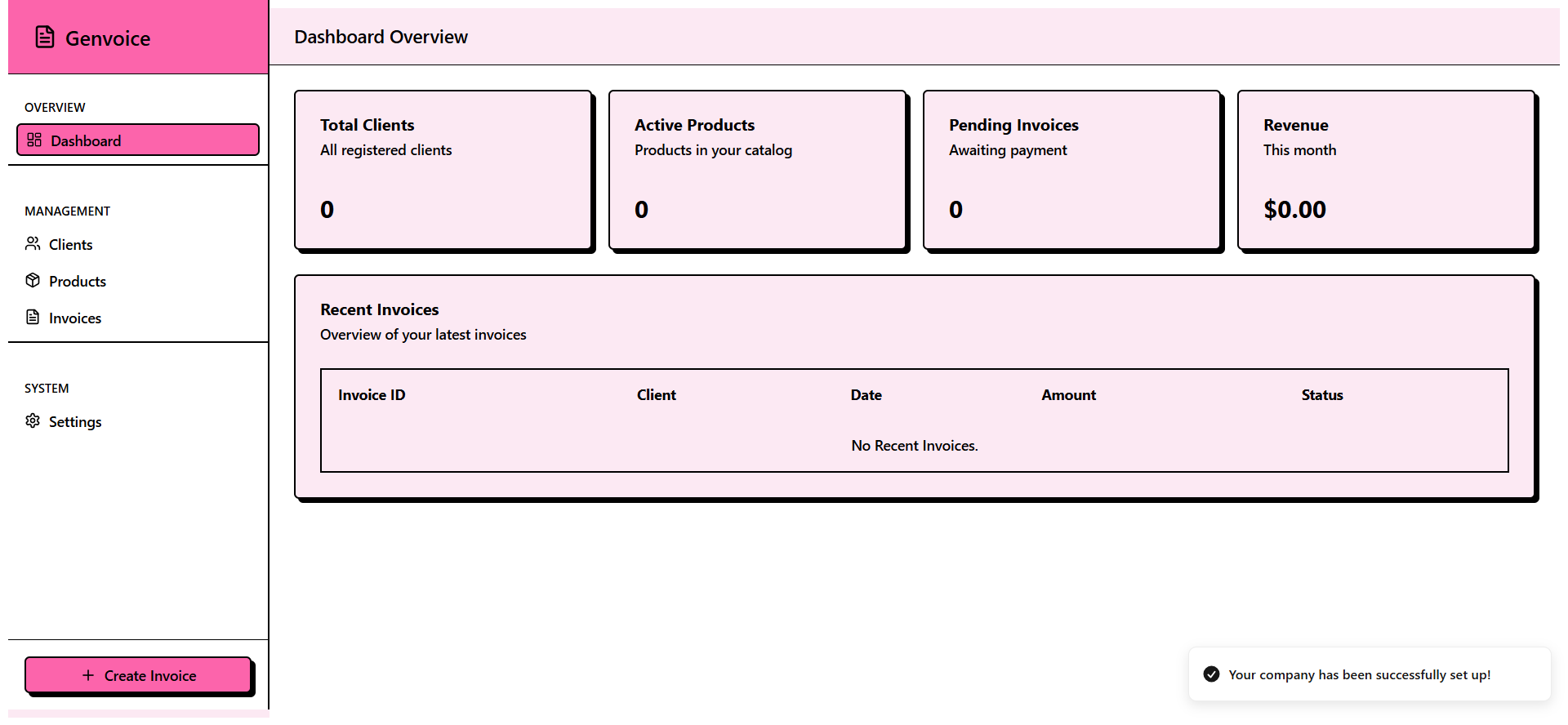Image resolution: width=1568 pixels, height=725 pixels.
Task: Click the 'Dashboard Overview' page title
Action: click(x=381, y=37)
